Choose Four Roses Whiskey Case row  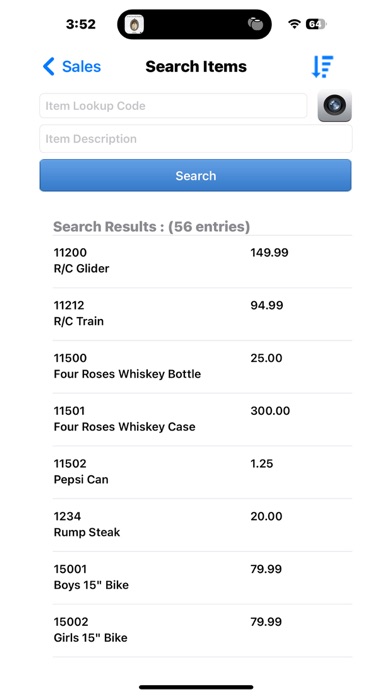(x=202, y=419)
